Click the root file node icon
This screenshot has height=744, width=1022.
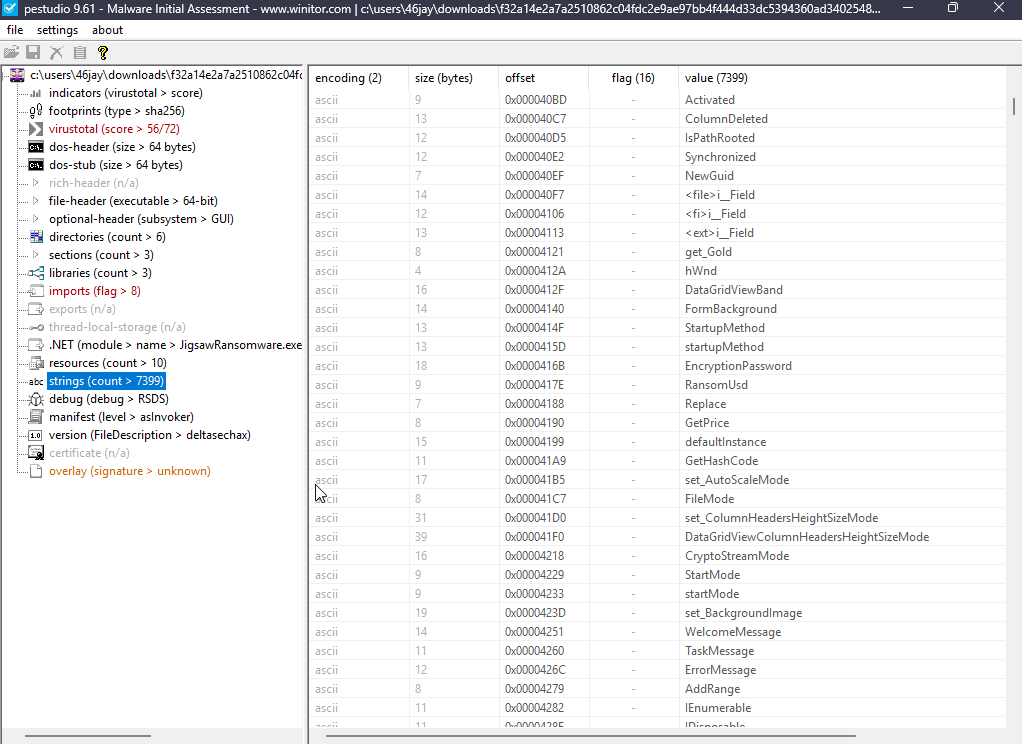18,75
